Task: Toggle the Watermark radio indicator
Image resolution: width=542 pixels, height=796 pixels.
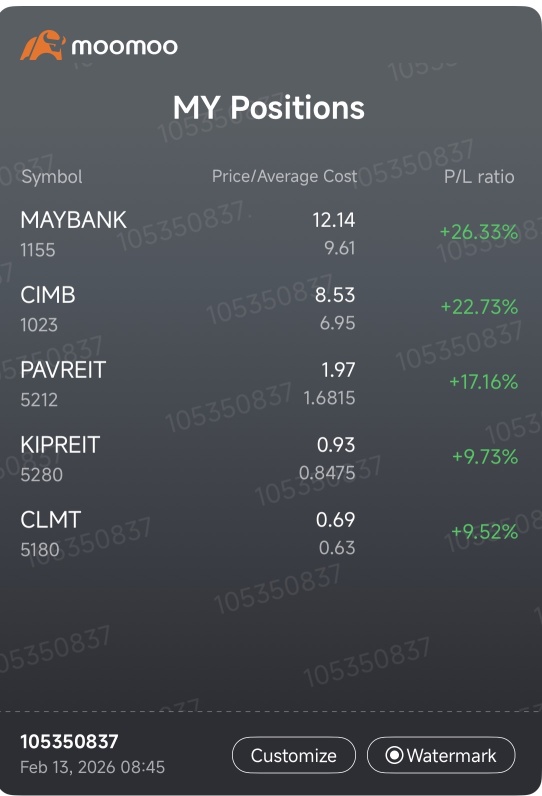Action: coord(394,755)
